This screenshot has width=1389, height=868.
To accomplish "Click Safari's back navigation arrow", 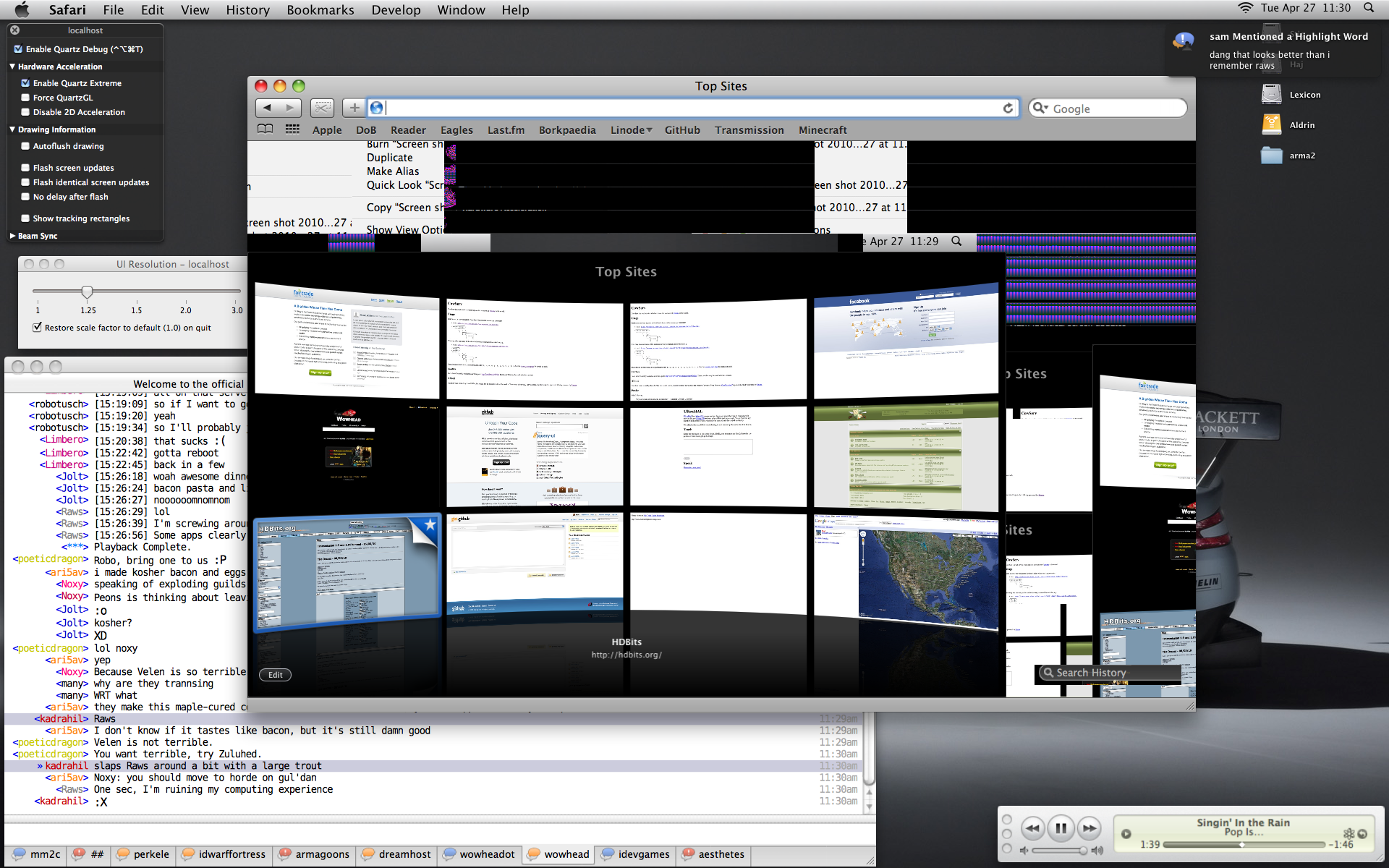I will tap(267, 108).
